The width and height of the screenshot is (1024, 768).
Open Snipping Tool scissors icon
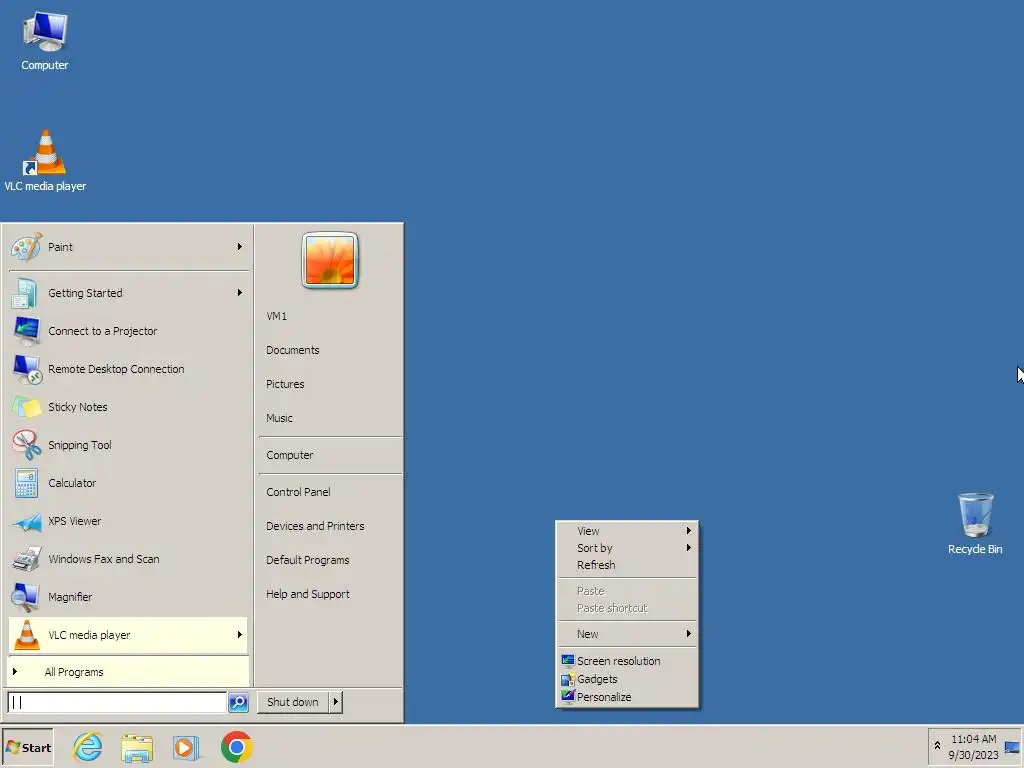point(26,445)
